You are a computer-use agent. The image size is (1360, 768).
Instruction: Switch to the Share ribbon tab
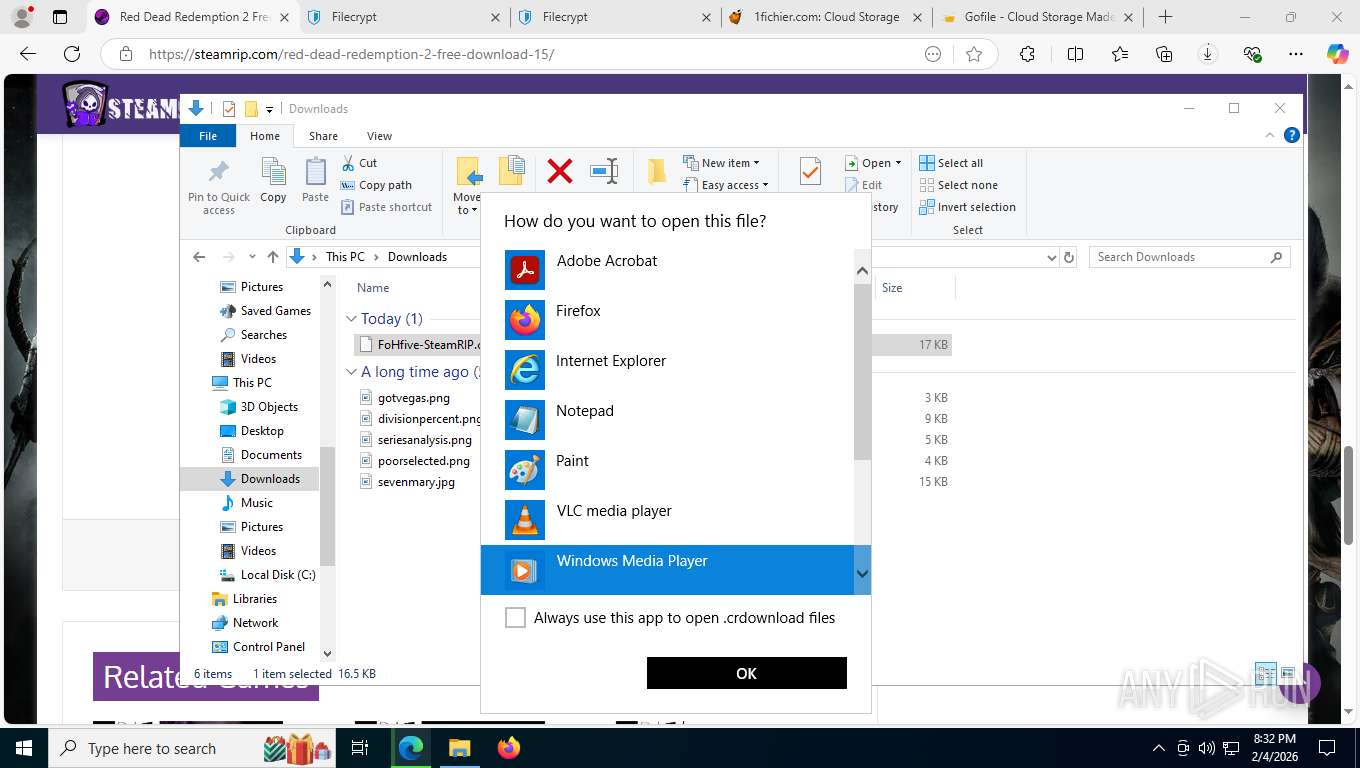pos(323,136)
